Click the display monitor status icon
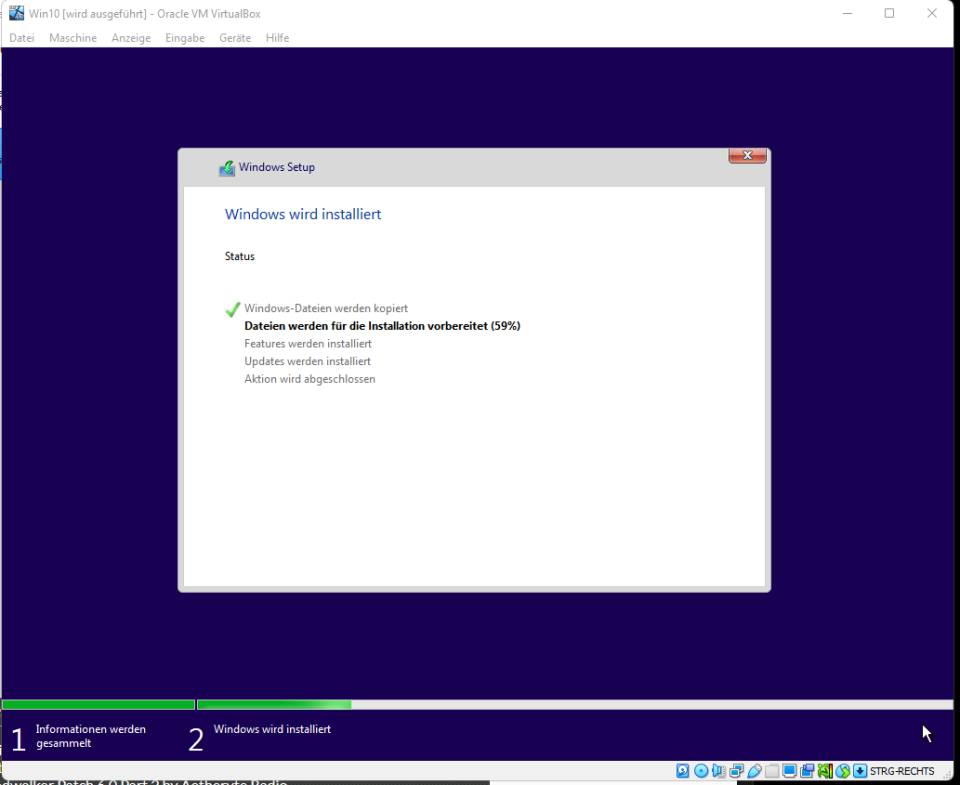The height and width of the screenshot is (785, 960). tap(790, 771)
